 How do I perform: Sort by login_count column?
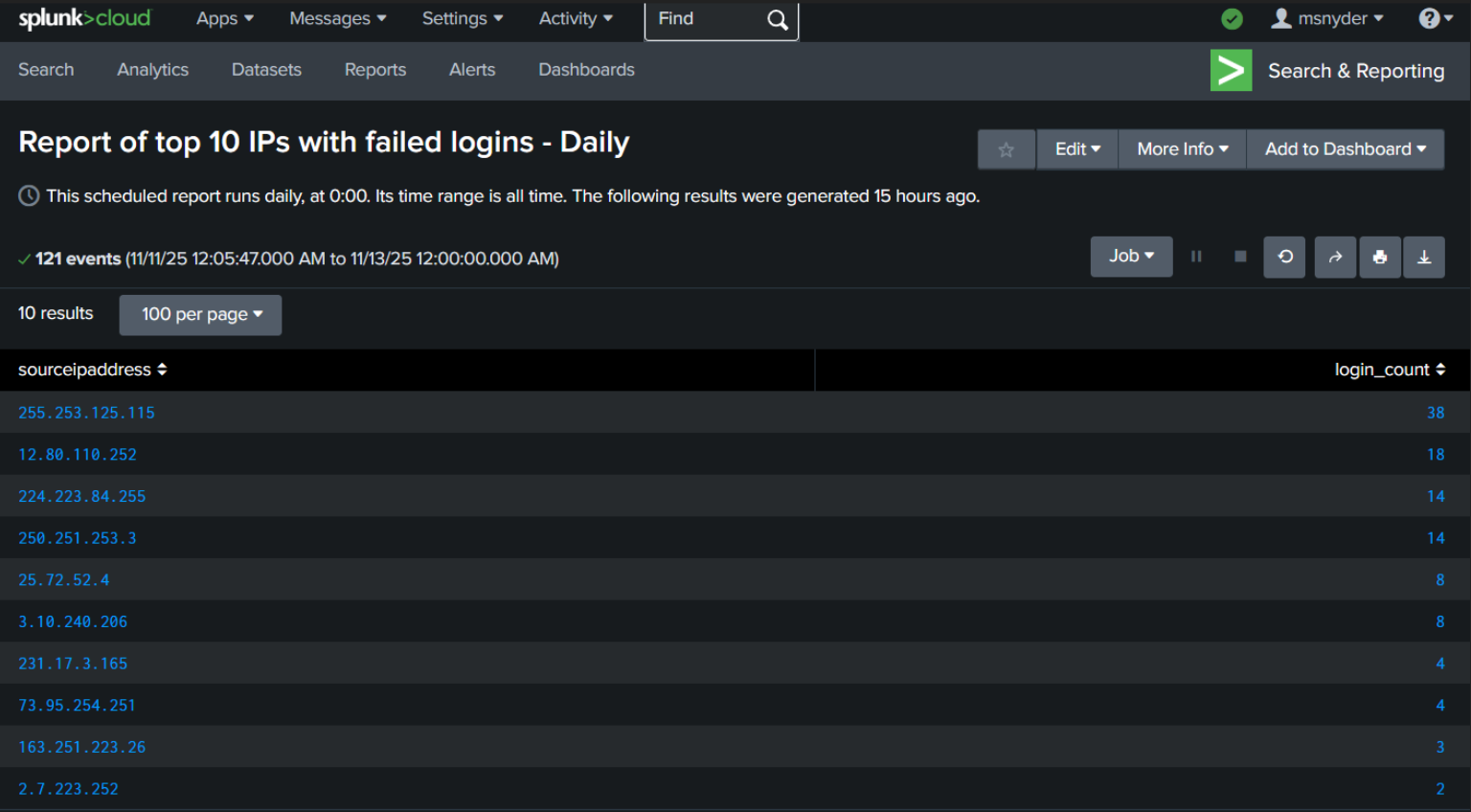tap(1389, 370)
